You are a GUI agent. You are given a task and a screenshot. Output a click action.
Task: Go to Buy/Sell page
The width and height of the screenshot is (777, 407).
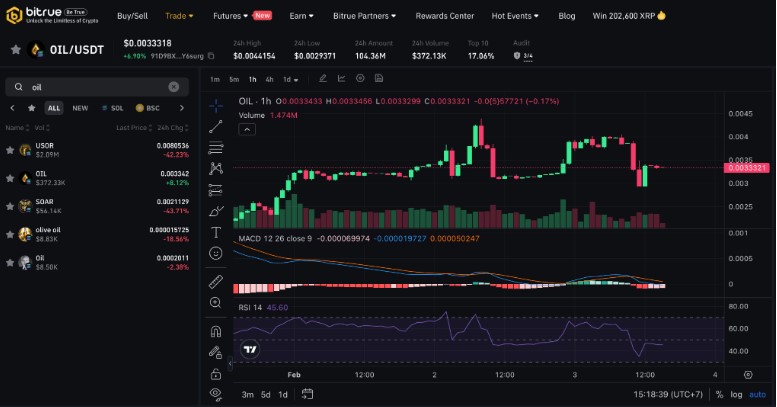(132, 16)
